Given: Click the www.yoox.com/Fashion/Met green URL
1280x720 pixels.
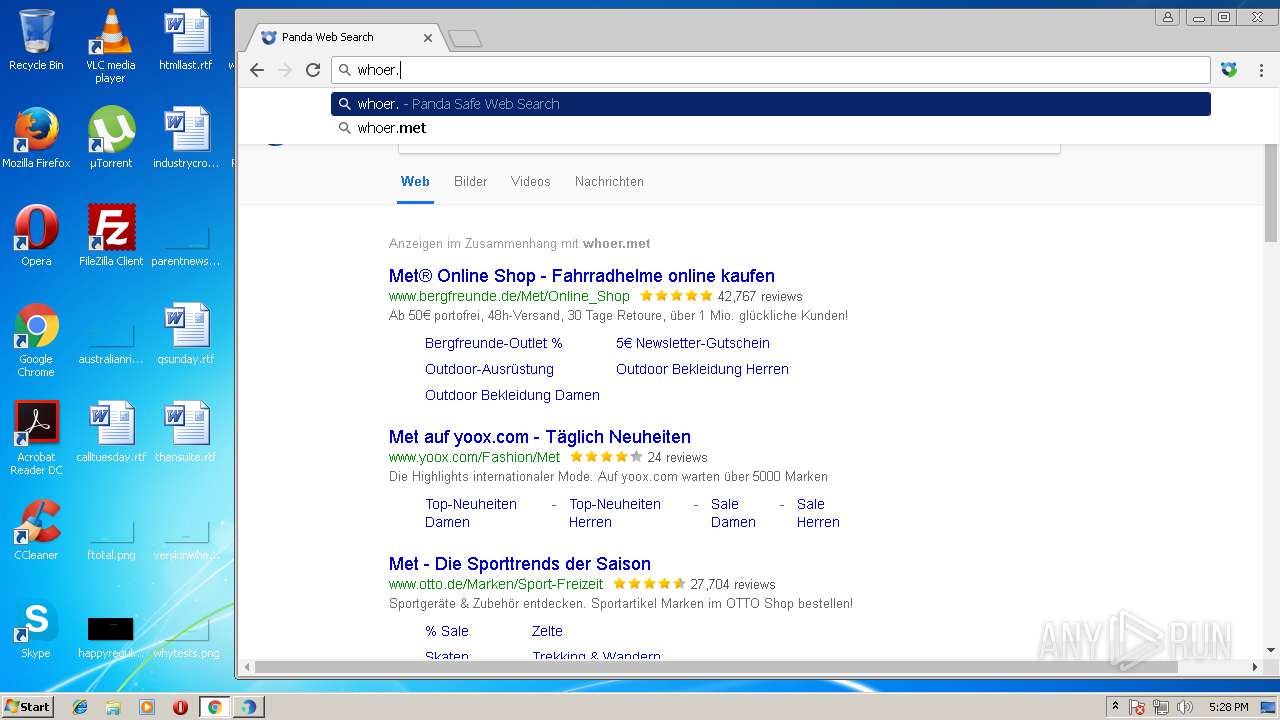Looking at the screenshot, I should pos(475,457).
